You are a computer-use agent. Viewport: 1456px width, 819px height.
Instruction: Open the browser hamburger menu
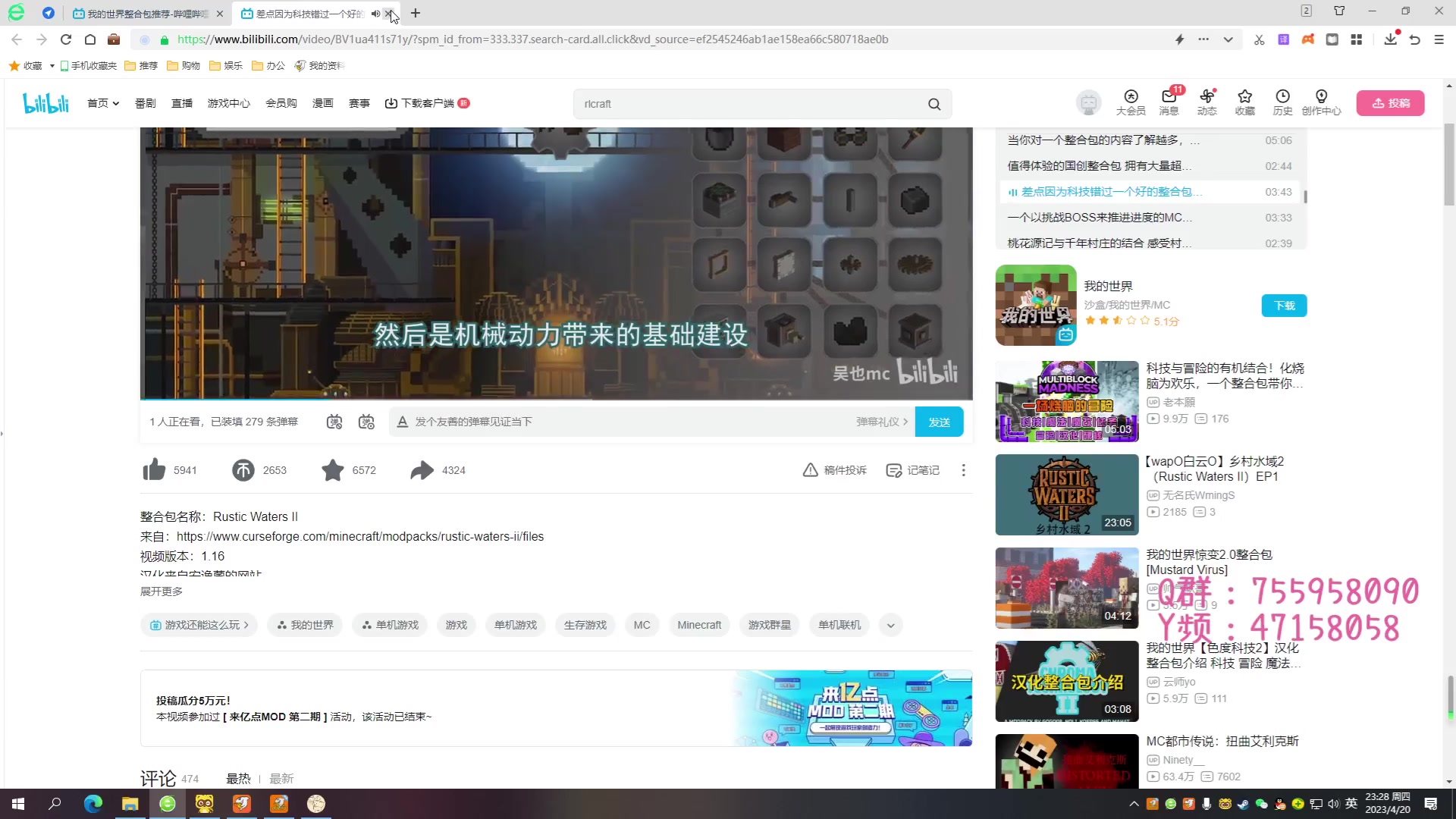point(1439,39)
